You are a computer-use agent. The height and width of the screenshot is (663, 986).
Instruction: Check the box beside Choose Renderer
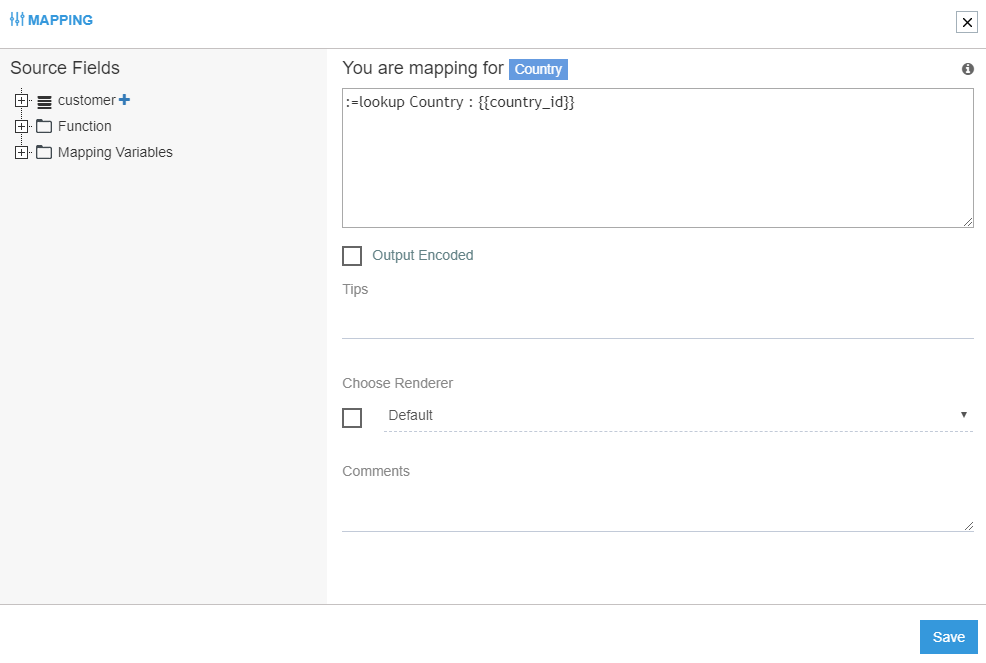tap(352, 418)
